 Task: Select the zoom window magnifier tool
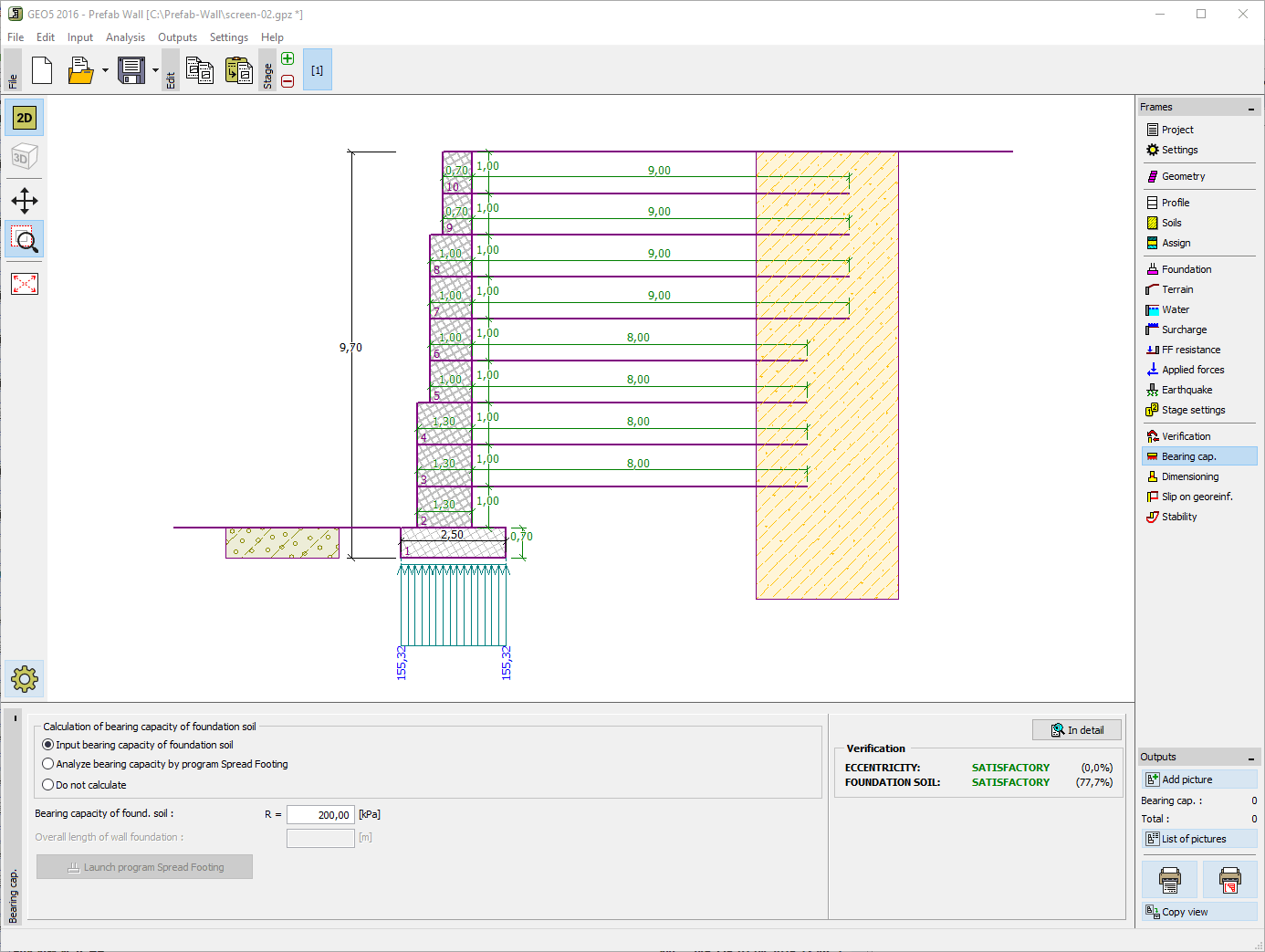pyautogui.click(x=25, y=240)
